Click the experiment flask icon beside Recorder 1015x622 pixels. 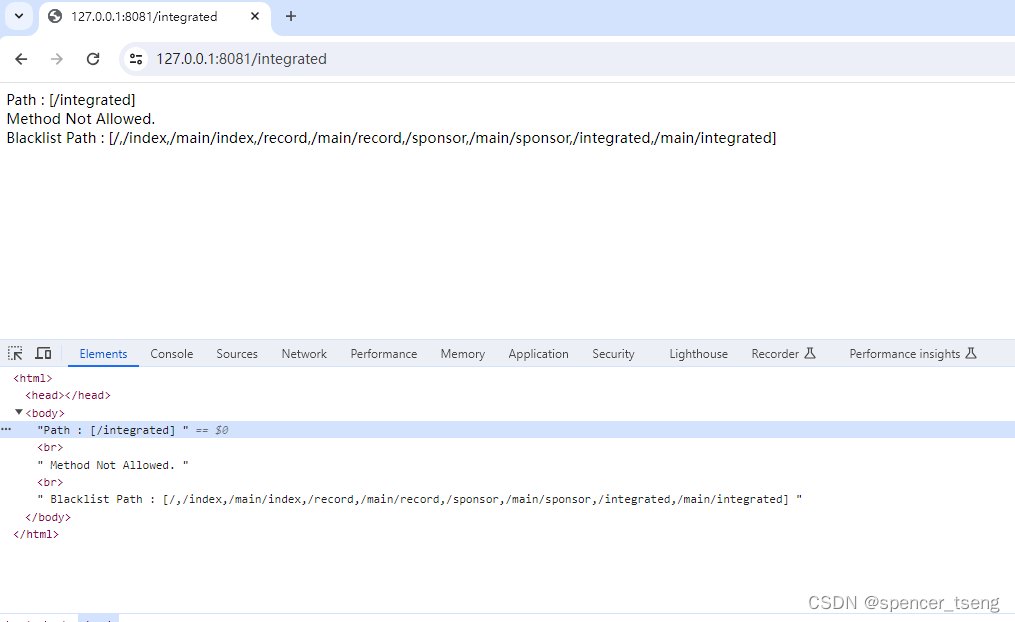click(812, 352)
